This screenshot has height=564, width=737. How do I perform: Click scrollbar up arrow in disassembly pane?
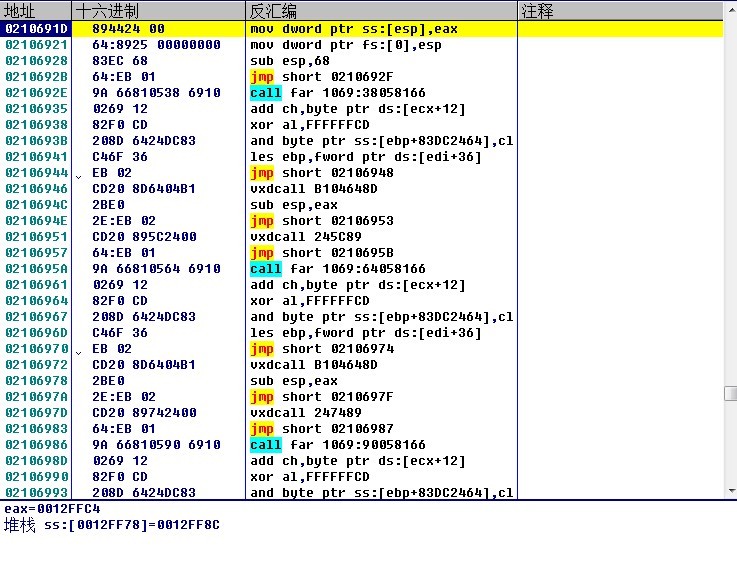pyautogui.click(x=730, y=9)
